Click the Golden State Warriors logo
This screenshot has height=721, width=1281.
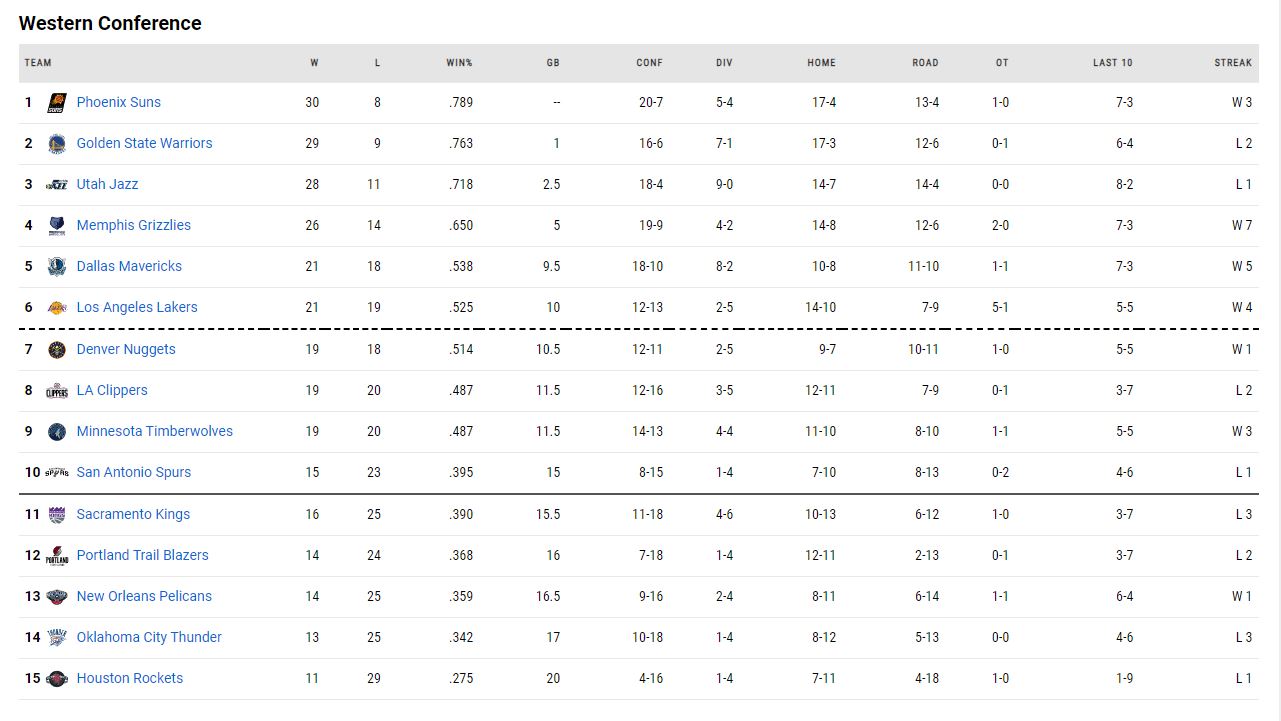57,143
